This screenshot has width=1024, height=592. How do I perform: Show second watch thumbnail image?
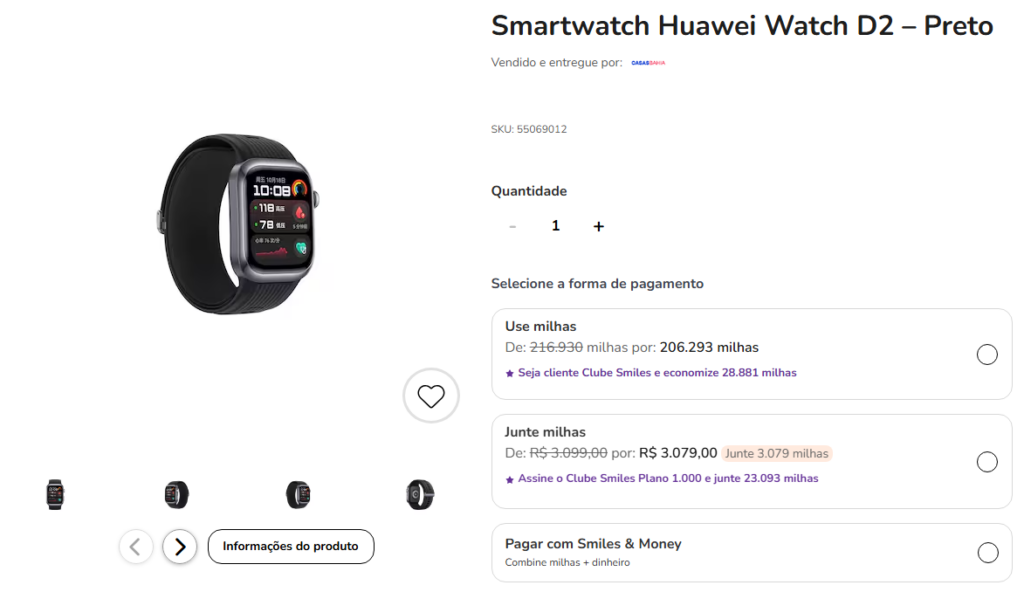click(176, 495)
